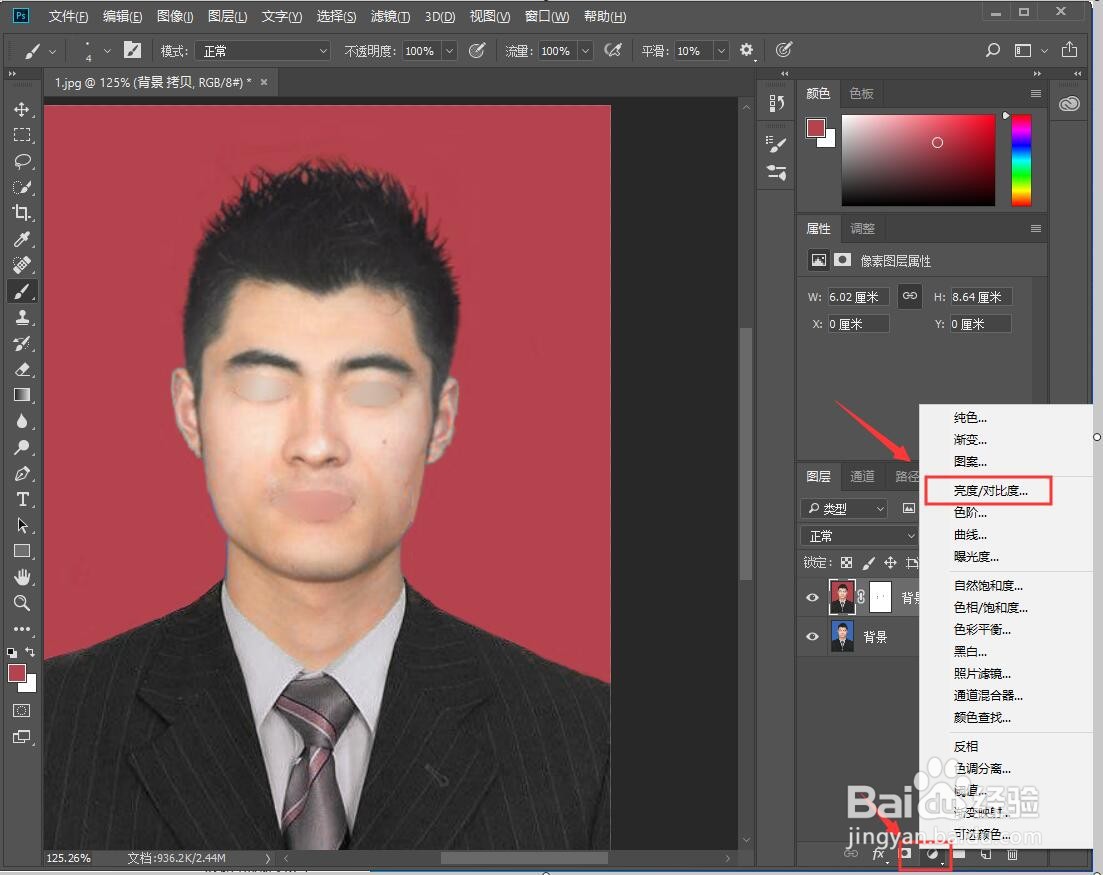
Task: Open the layer filter 类型 dropdown
Action: tap(845, 508)
